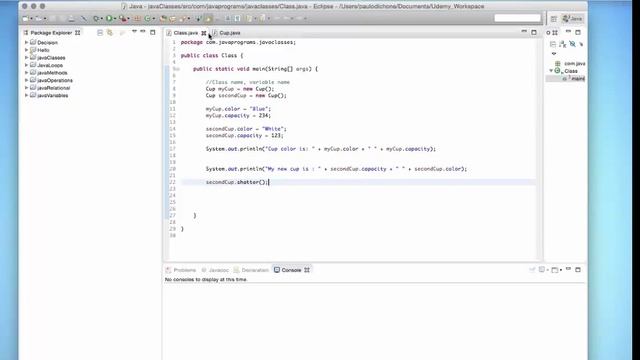Click the New file toolbar icon
Screen dimensions: 640x360
tap(25, 18)
